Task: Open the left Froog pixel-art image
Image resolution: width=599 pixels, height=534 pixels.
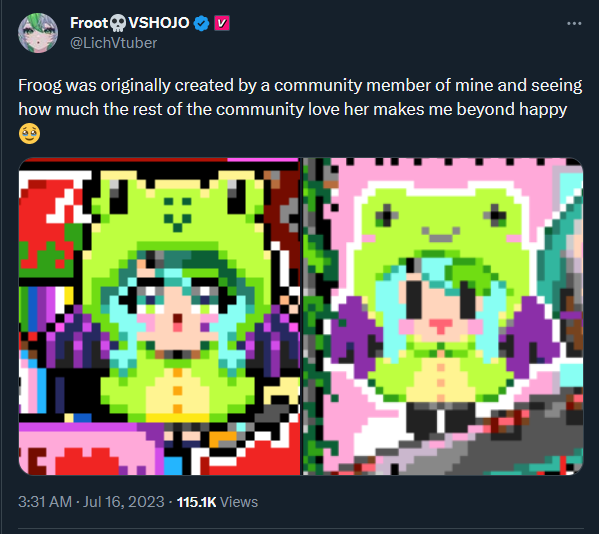Action: point(160,316)
